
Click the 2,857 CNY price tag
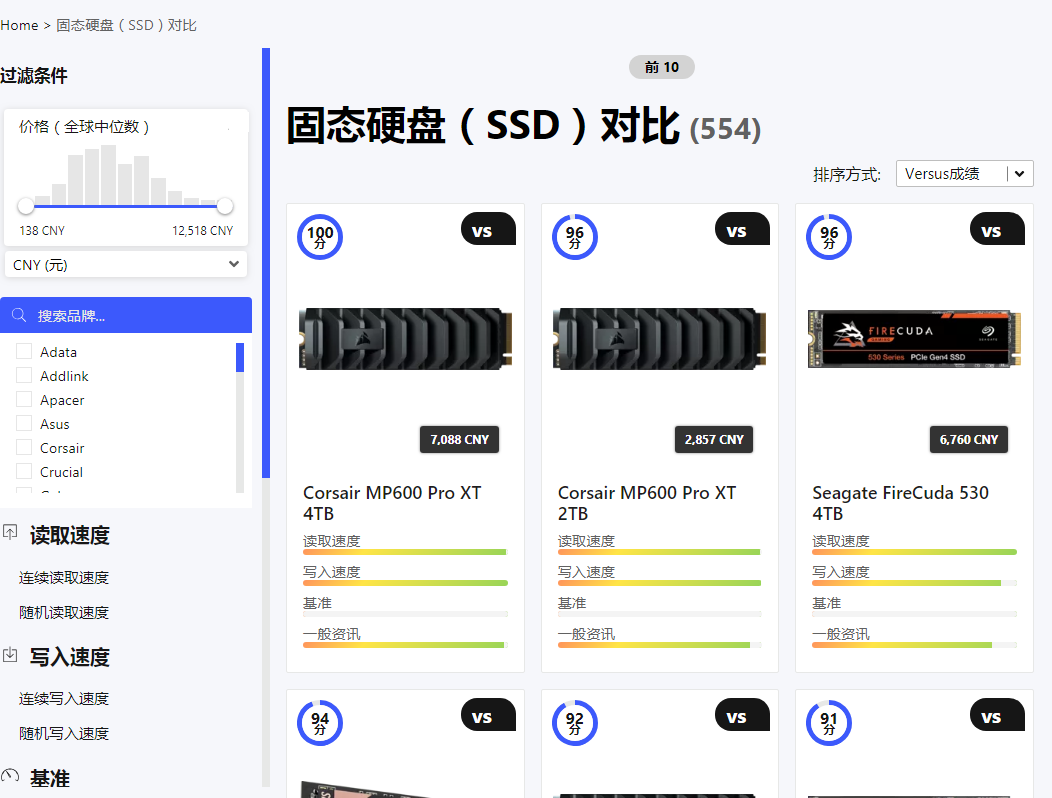coord(714,440)
